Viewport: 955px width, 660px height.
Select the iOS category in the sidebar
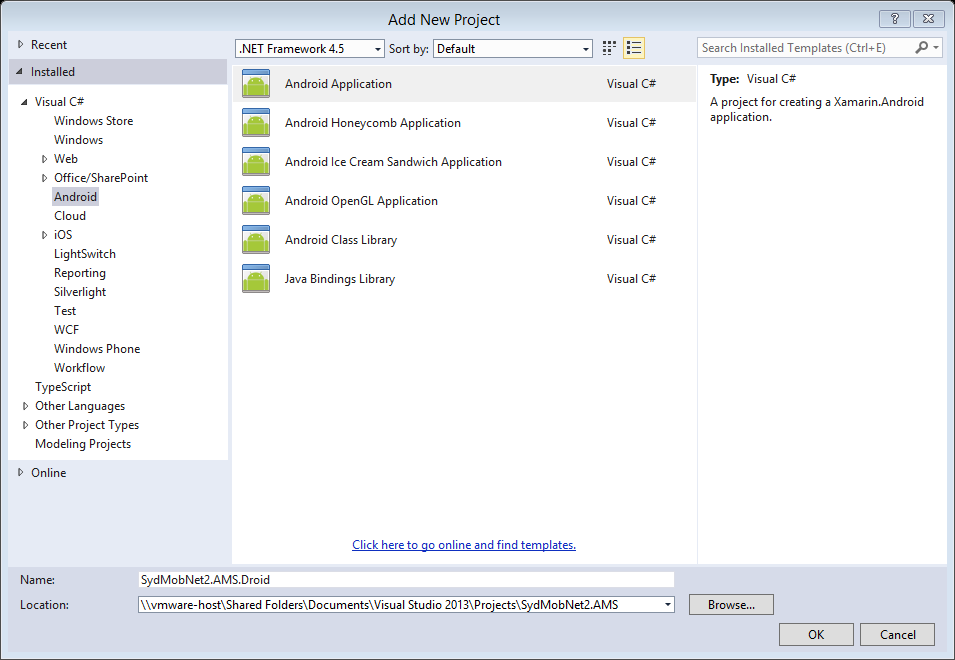coord(61,234)
